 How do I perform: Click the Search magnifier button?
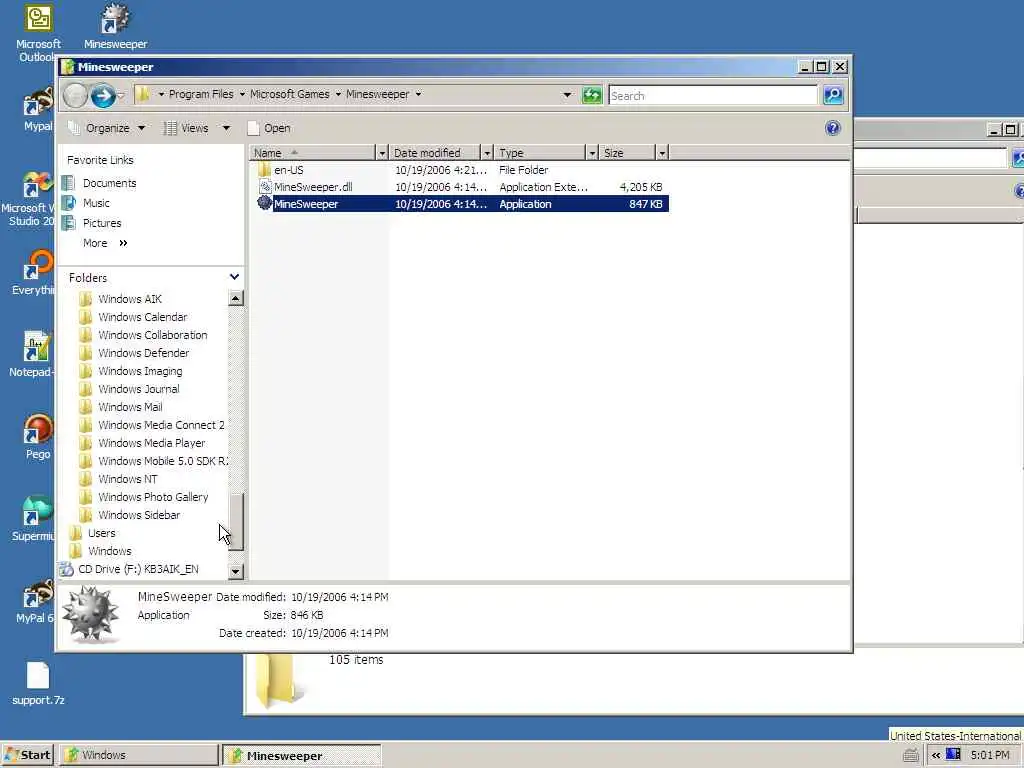click(833, 95)
